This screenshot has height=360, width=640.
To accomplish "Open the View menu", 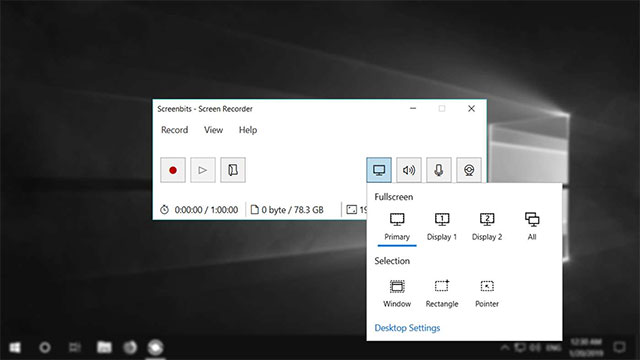I will point(213,130).
